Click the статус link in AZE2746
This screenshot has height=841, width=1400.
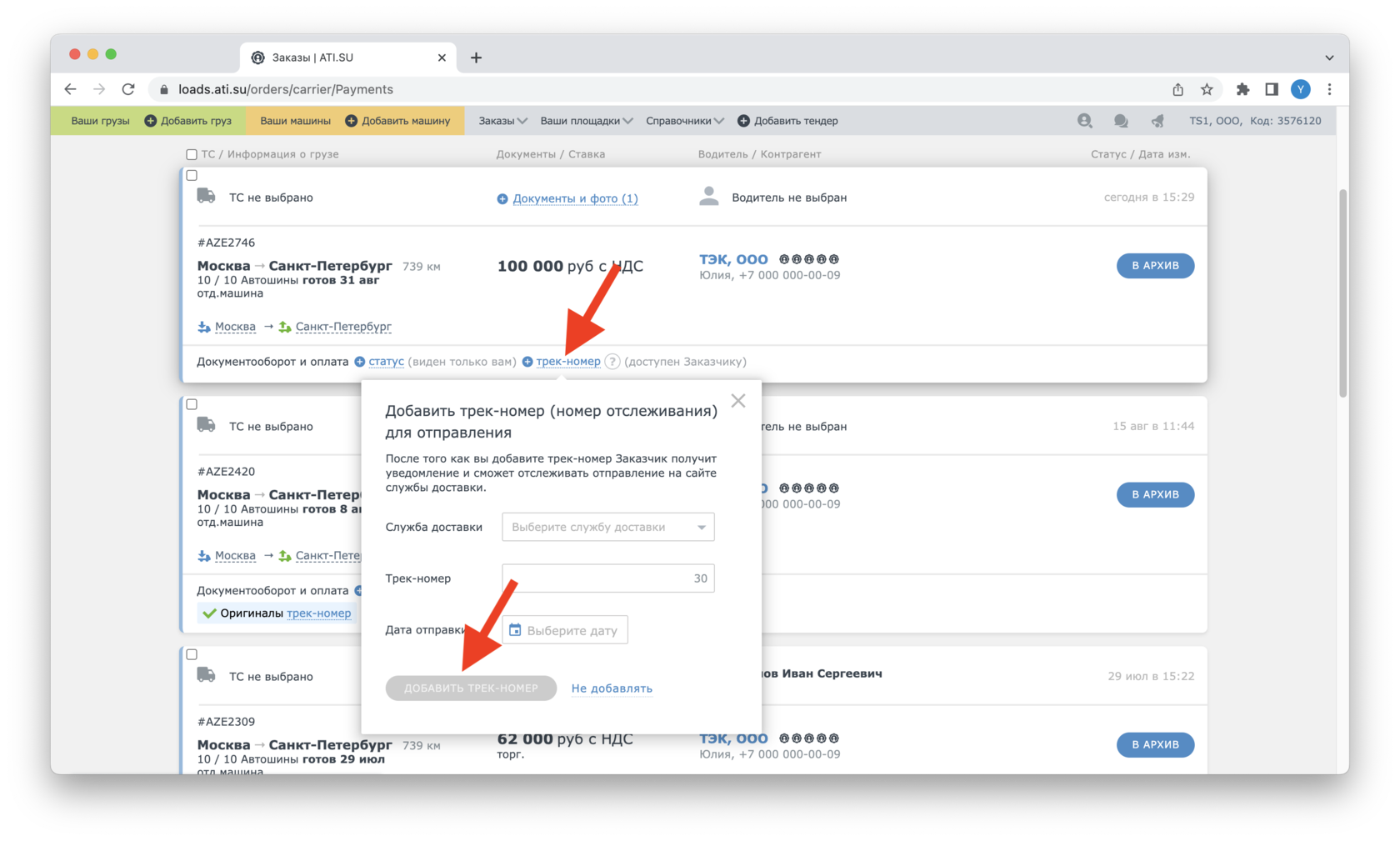(386, 362)
